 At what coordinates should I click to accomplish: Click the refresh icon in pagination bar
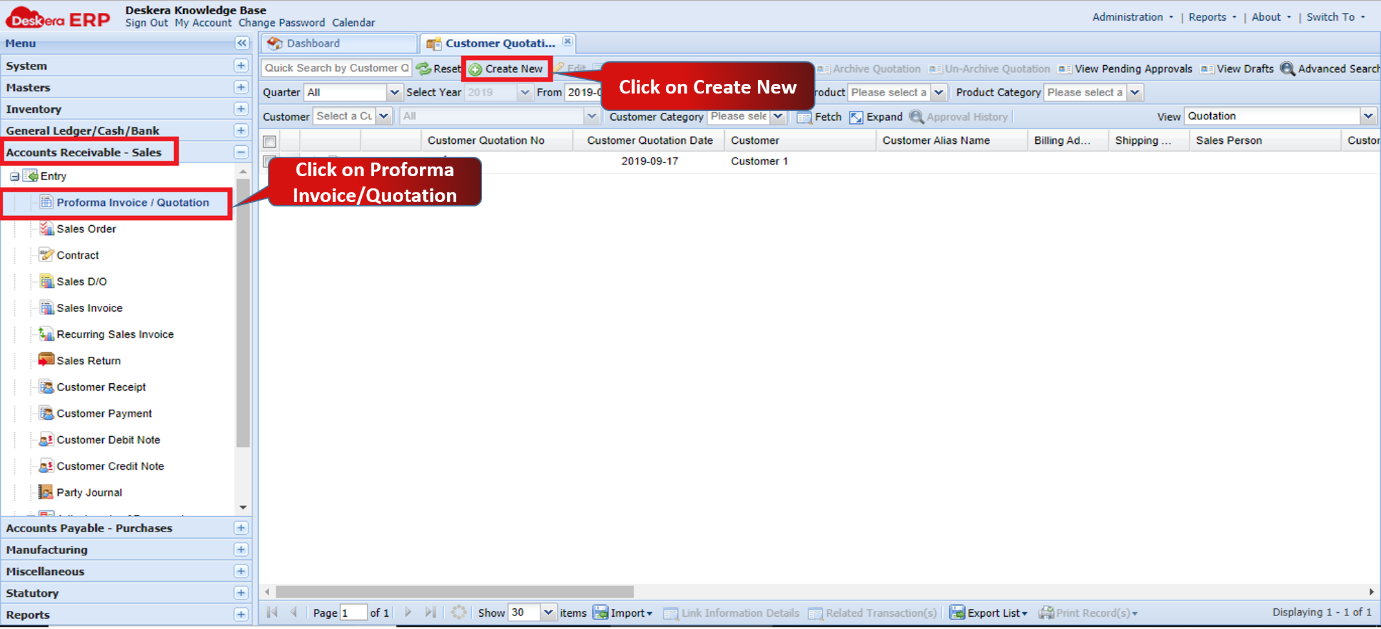(x=459, y=613)
